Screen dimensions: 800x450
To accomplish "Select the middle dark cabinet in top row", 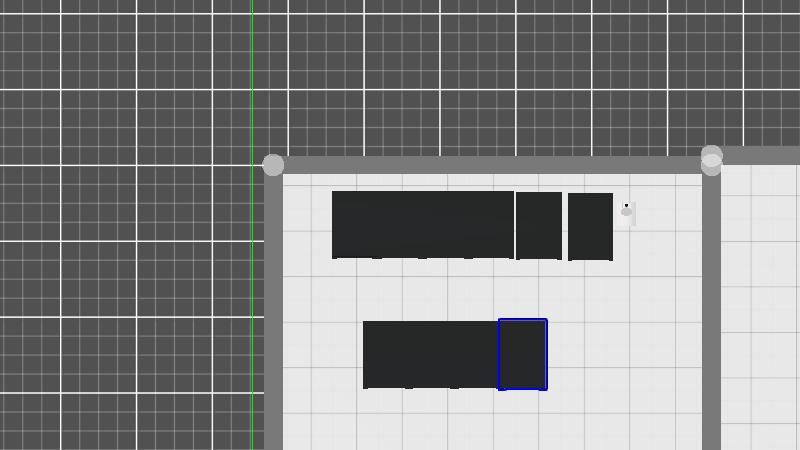I will point(538,225).
